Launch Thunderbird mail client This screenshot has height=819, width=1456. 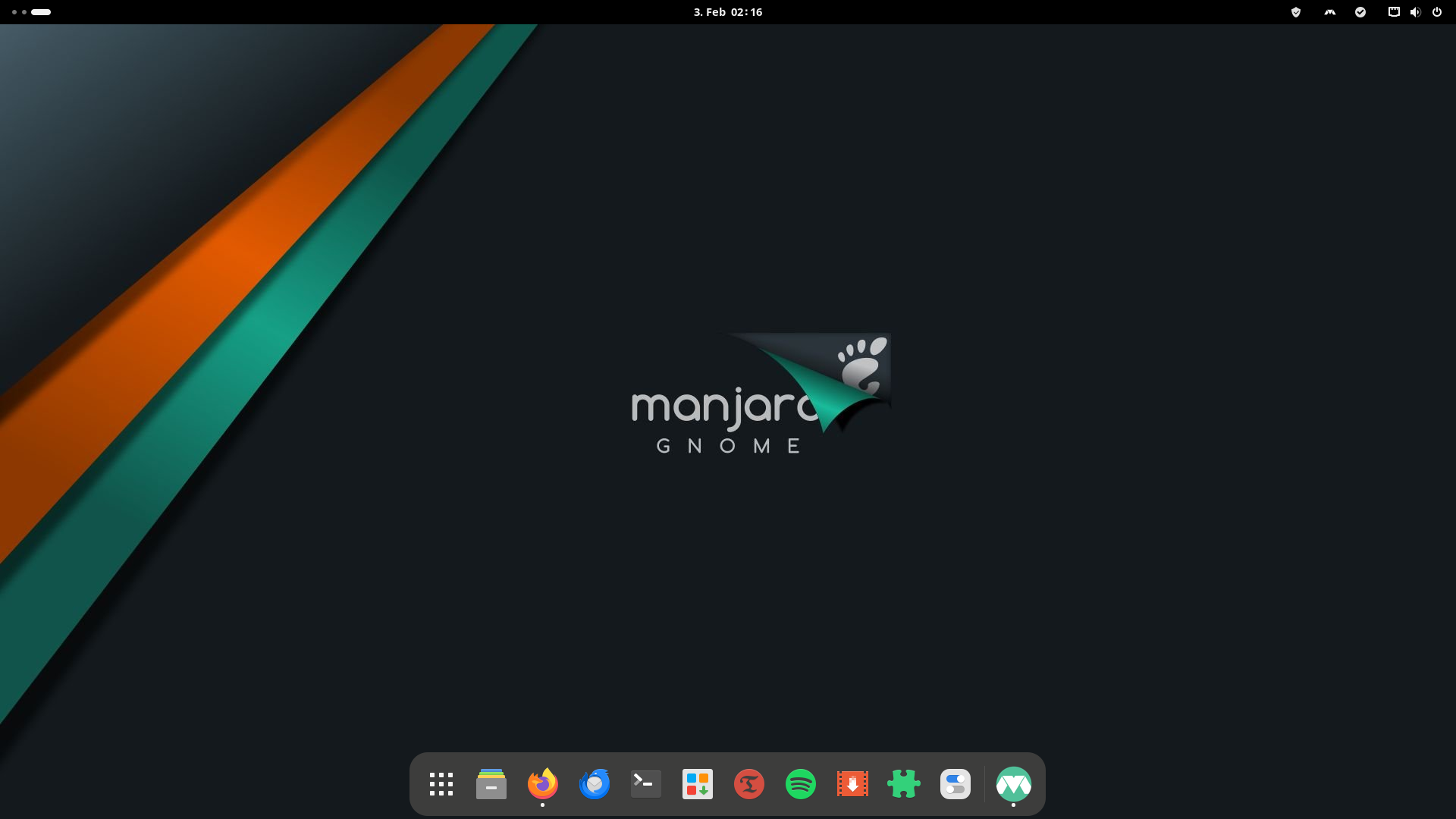595,784
